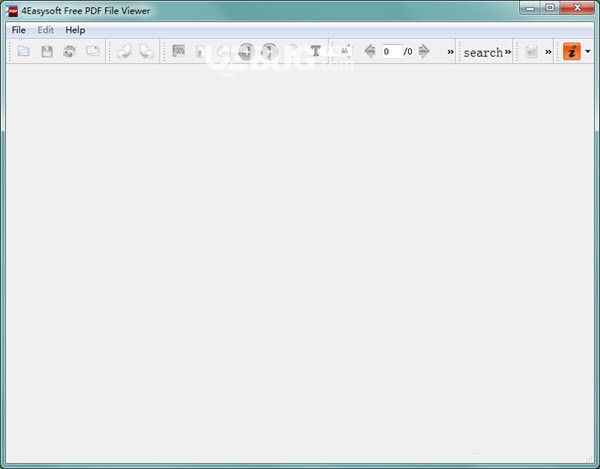The image size is (600, 469).
Task: Close the PDF viewer window
Action: (577, 8)
